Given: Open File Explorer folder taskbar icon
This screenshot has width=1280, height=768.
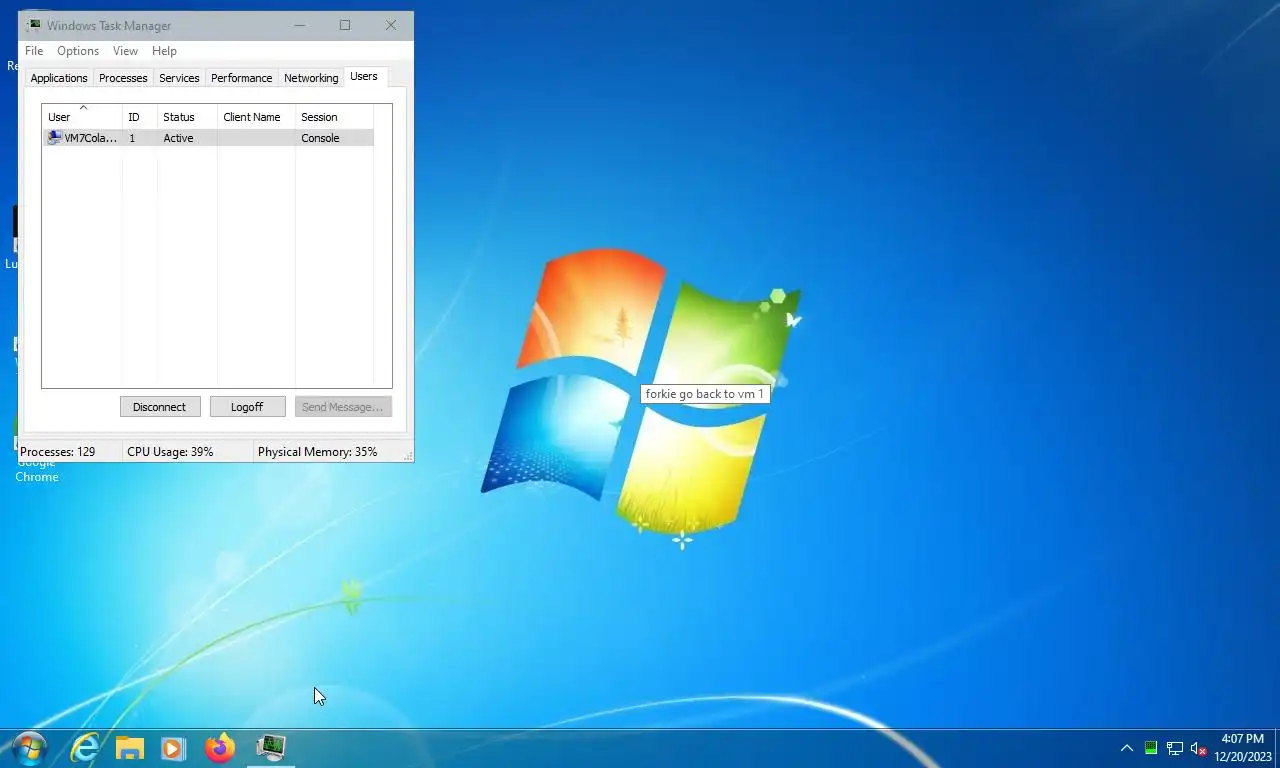Looking at the screenshot, I should click(130, 748).
